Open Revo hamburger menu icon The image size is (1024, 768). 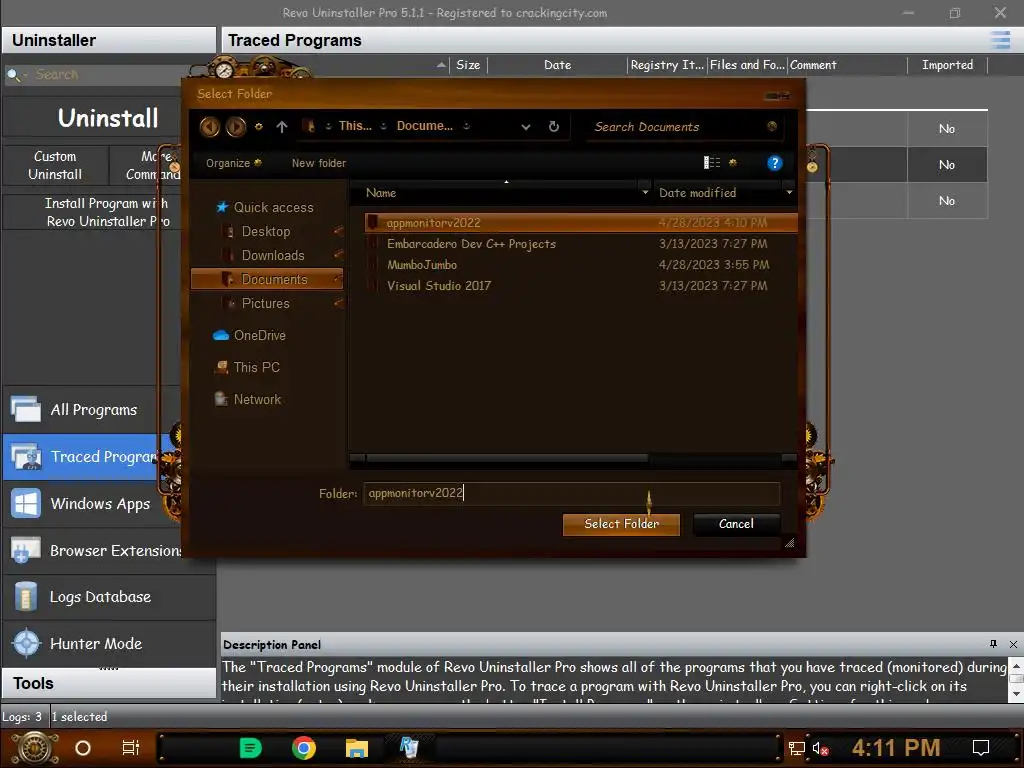click(x=1000, y=40)
